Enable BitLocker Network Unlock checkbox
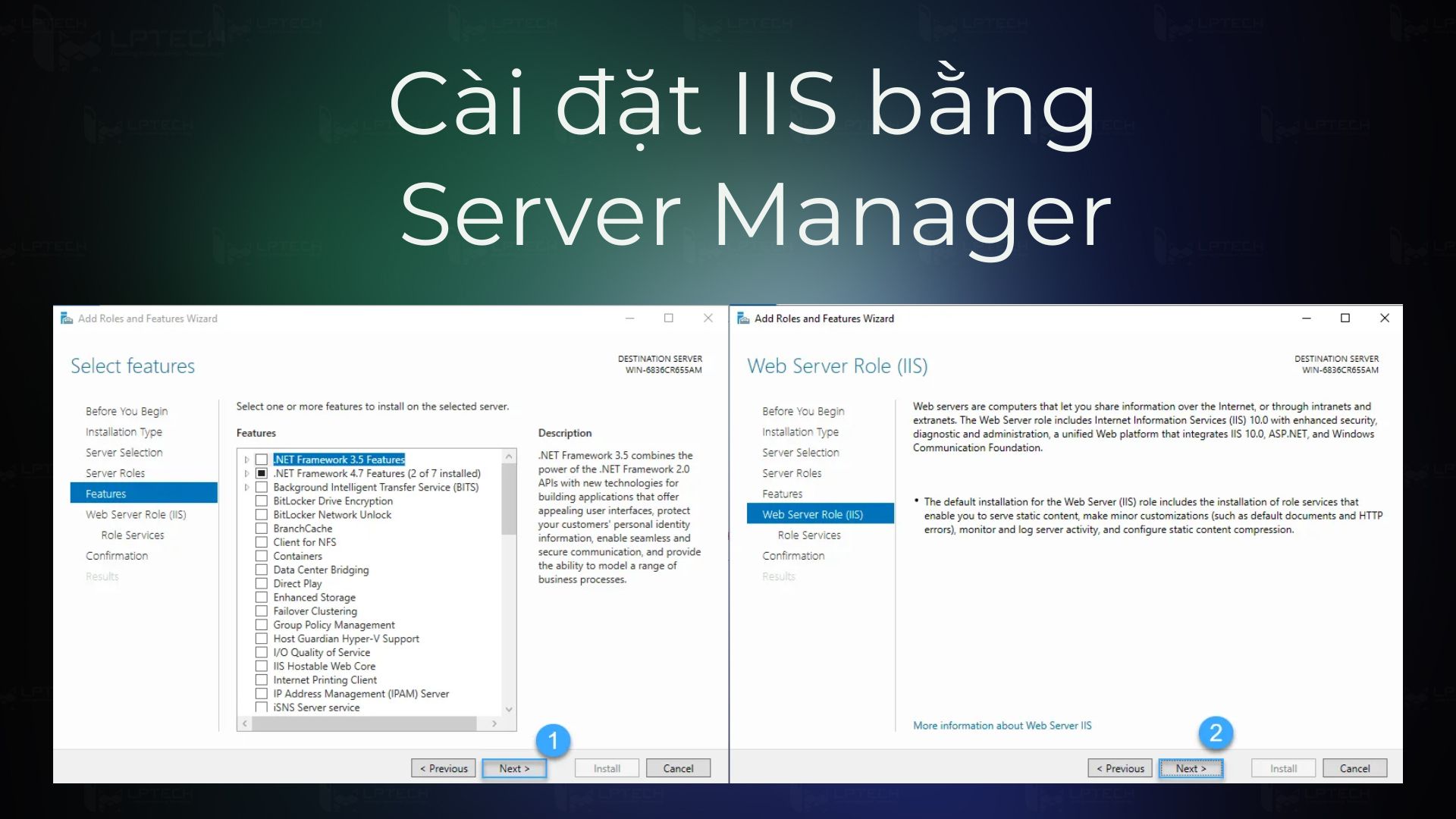 click(262, 514)
